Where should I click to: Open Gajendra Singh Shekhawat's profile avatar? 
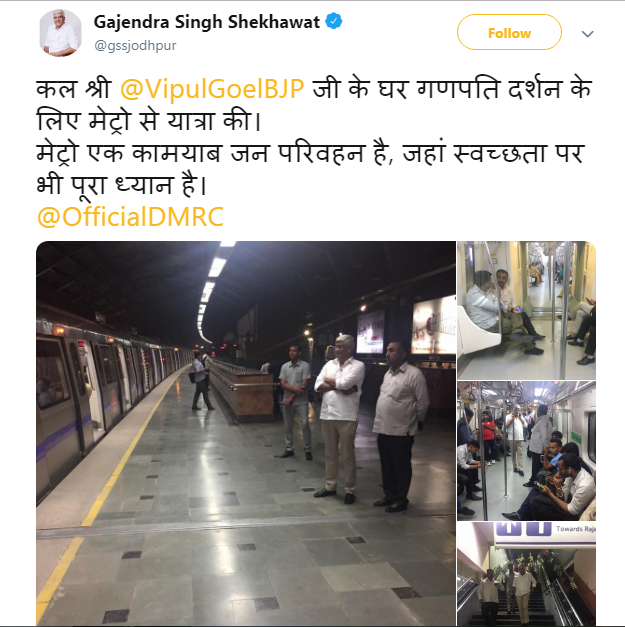tap(60, 33)
